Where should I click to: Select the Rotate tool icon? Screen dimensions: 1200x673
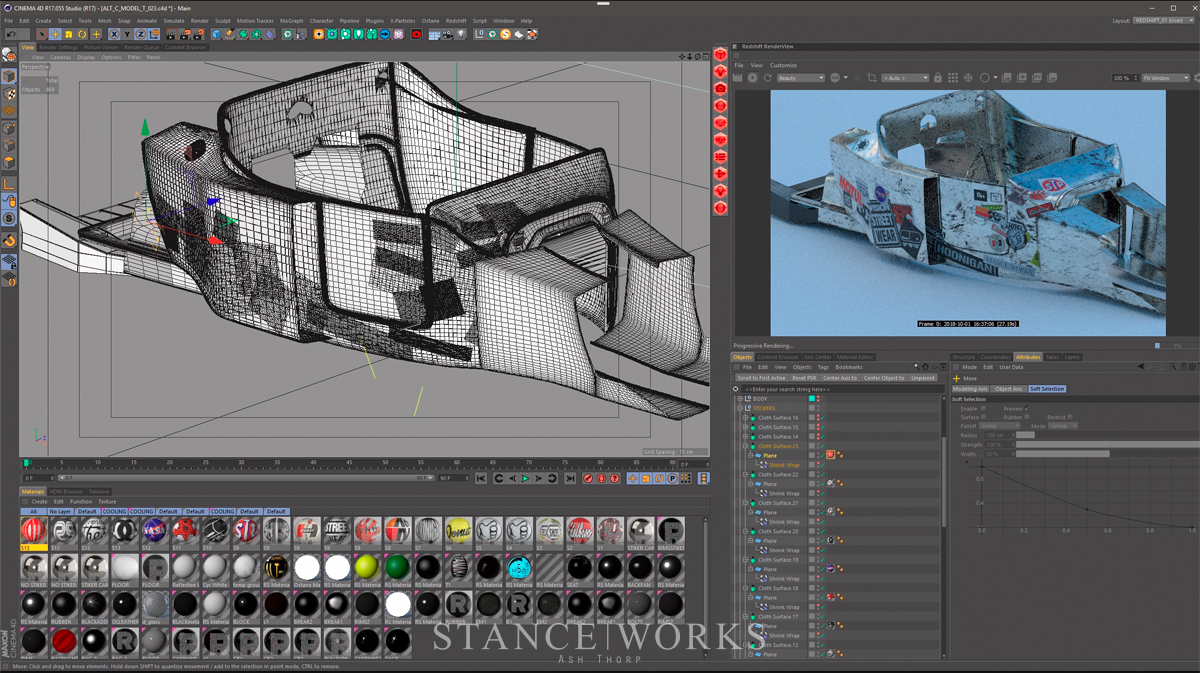point(82,34)
